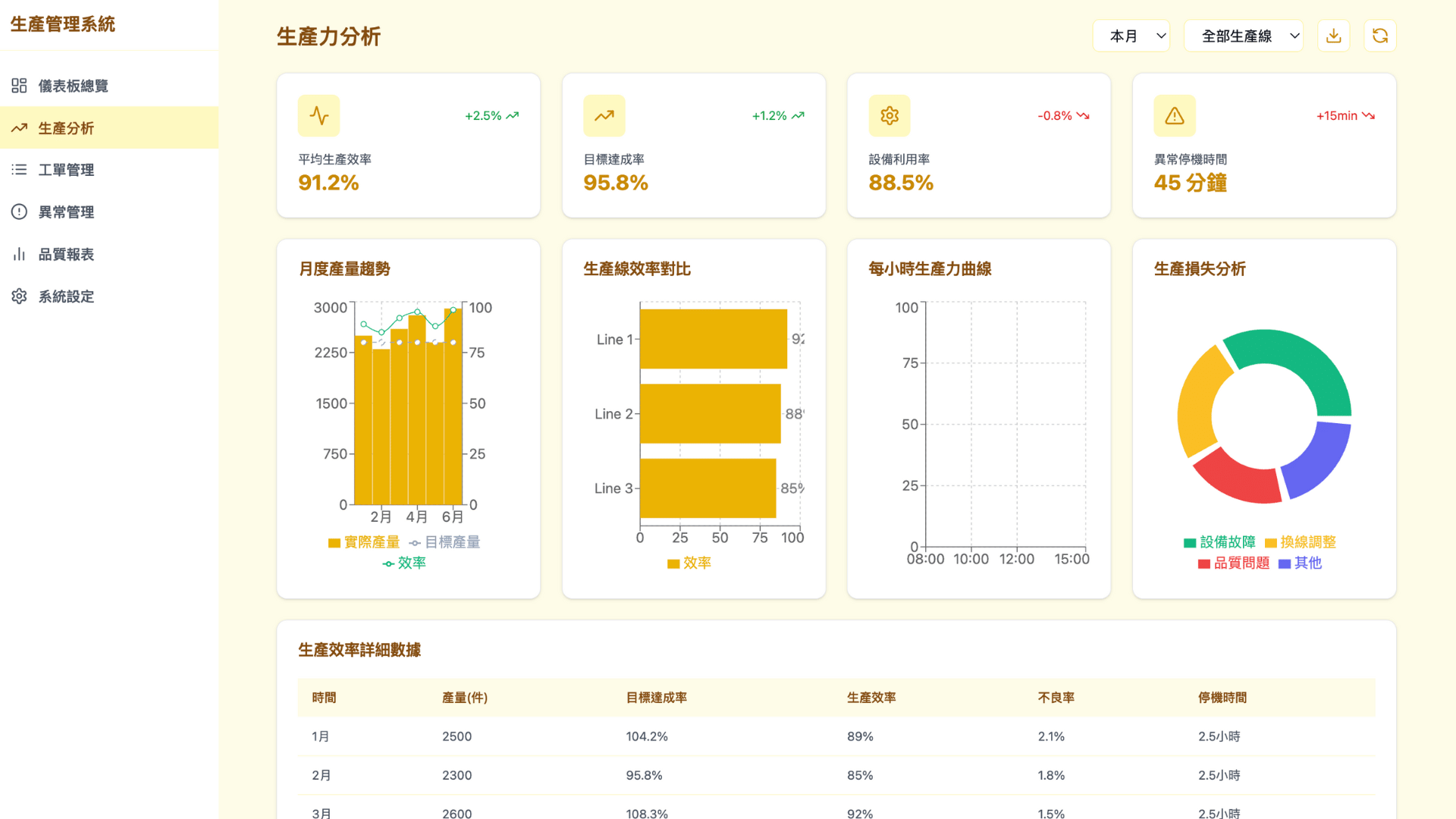The width and height of the screenshot is (1456, 819).
Task: Open the 全部生產線 production line dropdown
Action: [1243, 35]
